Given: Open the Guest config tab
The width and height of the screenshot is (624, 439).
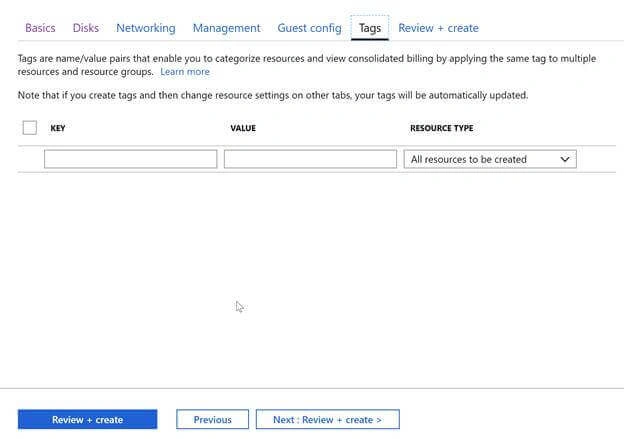Looking at the screenshot, I should 309,28.
